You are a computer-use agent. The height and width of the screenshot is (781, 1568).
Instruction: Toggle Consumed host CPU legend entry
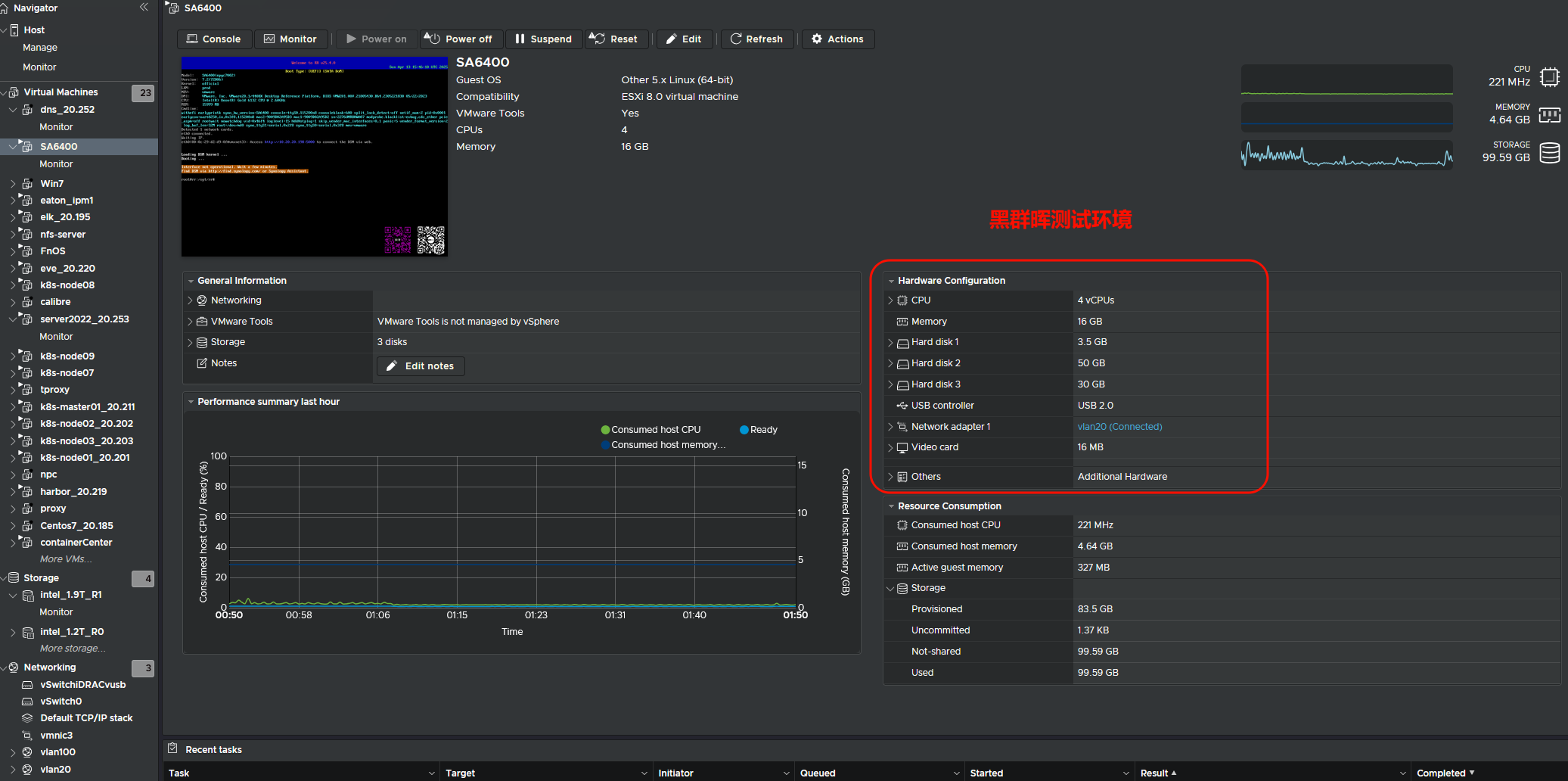tap(650, 430)
